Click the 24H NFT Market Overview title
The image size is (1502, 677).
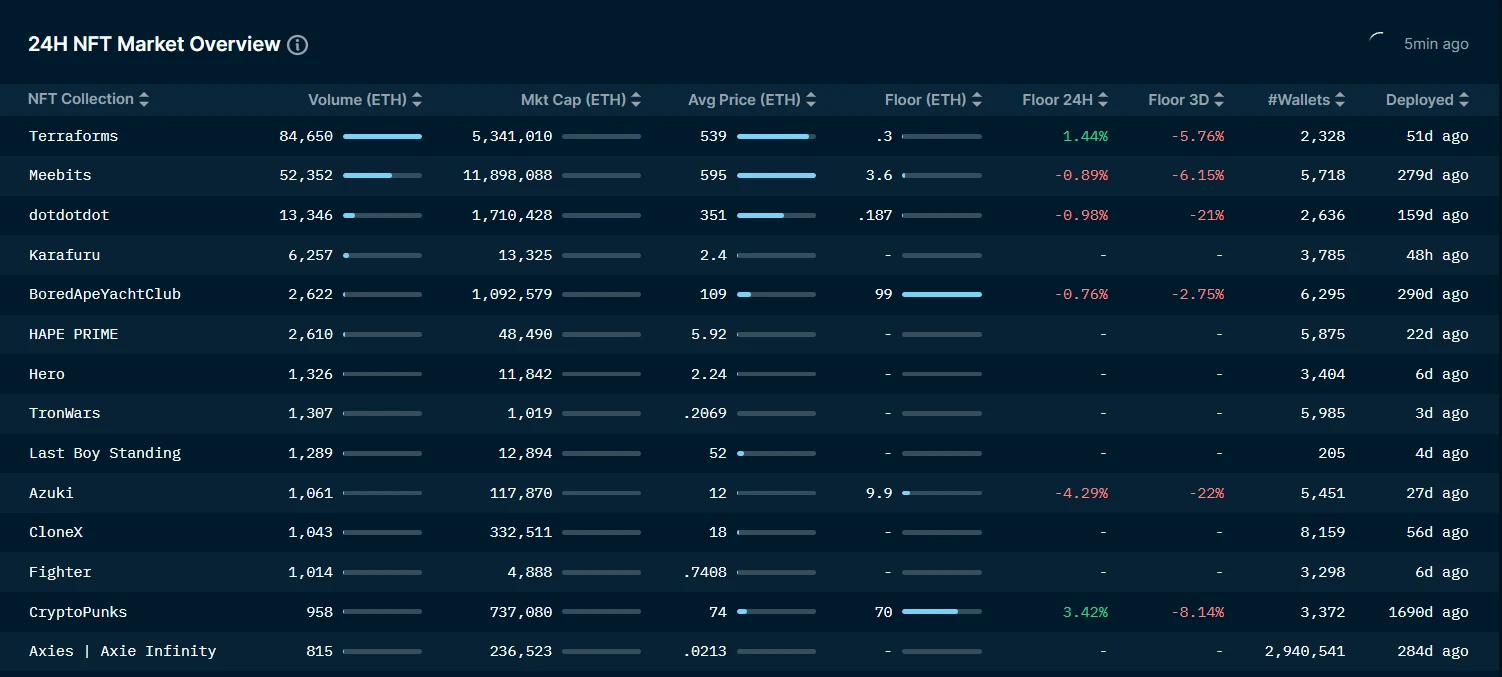(x=154, y=44)
